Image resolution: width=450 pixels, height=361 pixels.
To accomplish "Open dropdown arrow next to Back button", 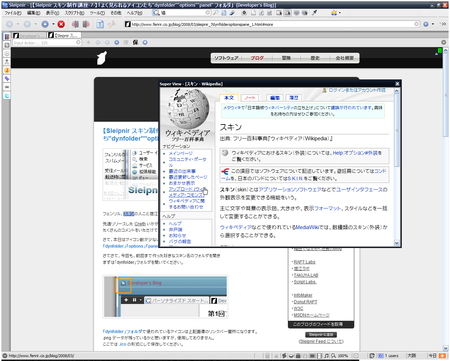I will (x=18, y=24).
